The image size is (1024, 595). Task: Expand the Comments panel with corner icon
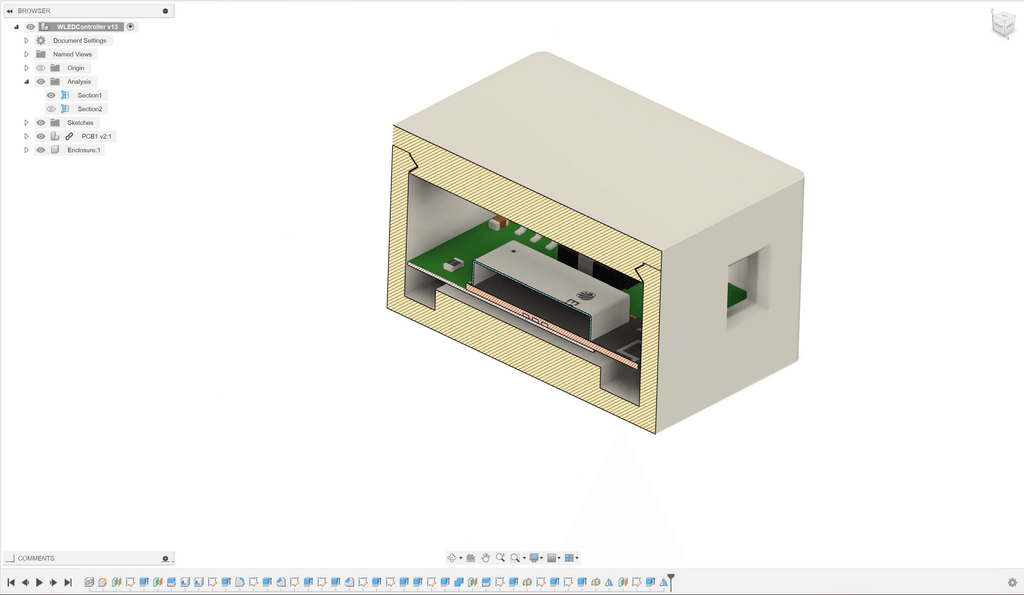point(9,558)
